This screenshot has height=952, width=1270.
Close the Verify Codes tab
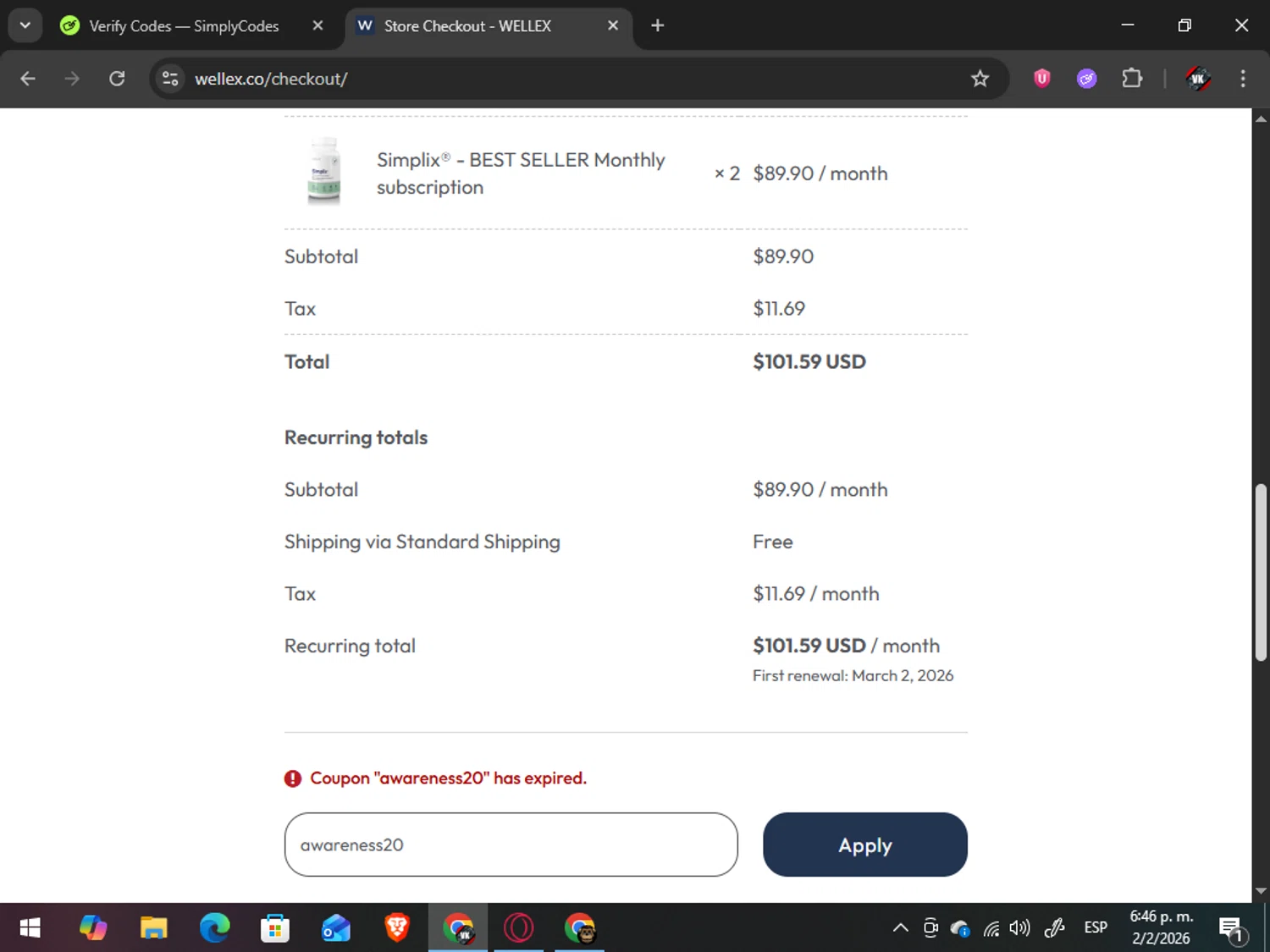(317, 25)
